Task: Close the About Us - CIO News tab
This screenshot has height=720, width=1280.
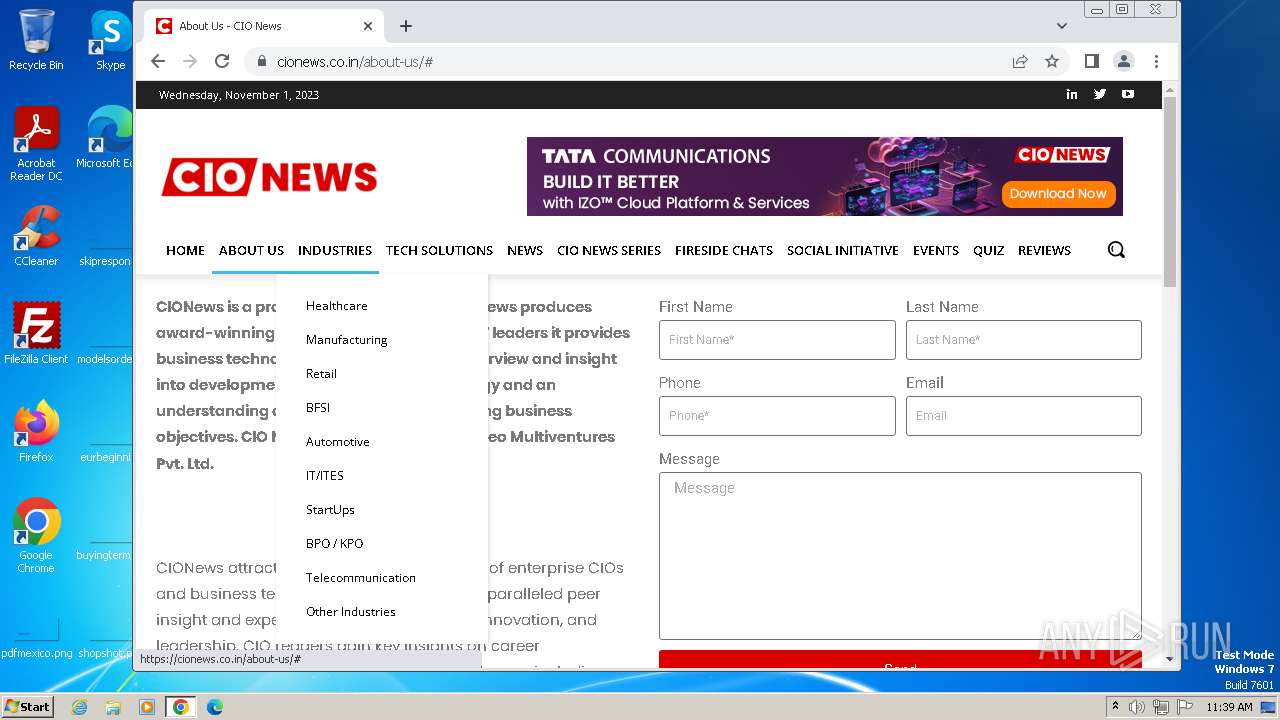Action: [x=368, y=26]
